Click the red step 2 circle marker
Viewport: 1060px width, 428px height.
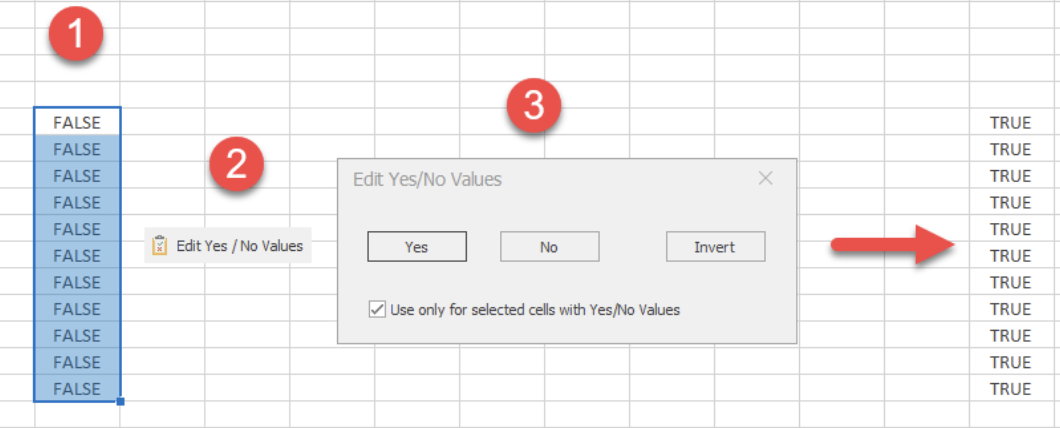pos(235,164)
